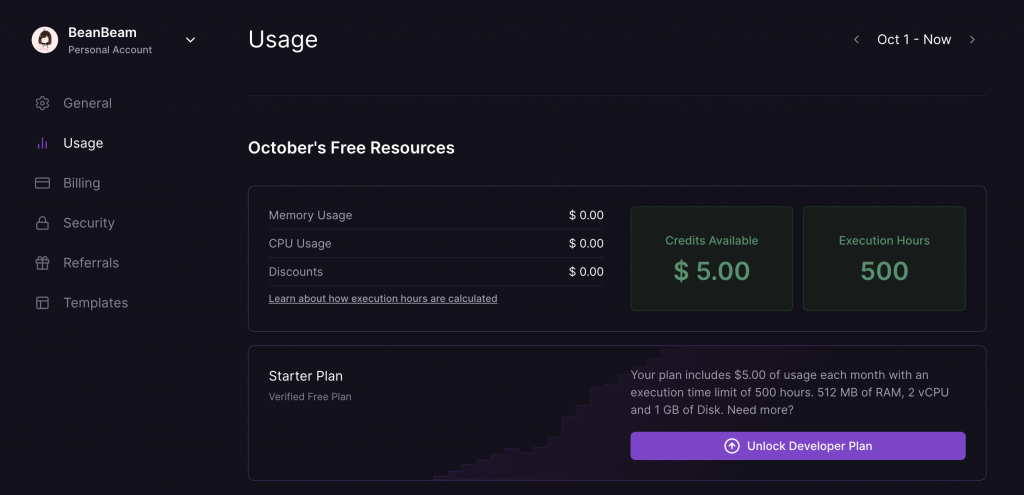Image resolution: width=1024 pixels, height=495 pixels.
Task: Click the Execution Hours card
Action: point(884,258)
